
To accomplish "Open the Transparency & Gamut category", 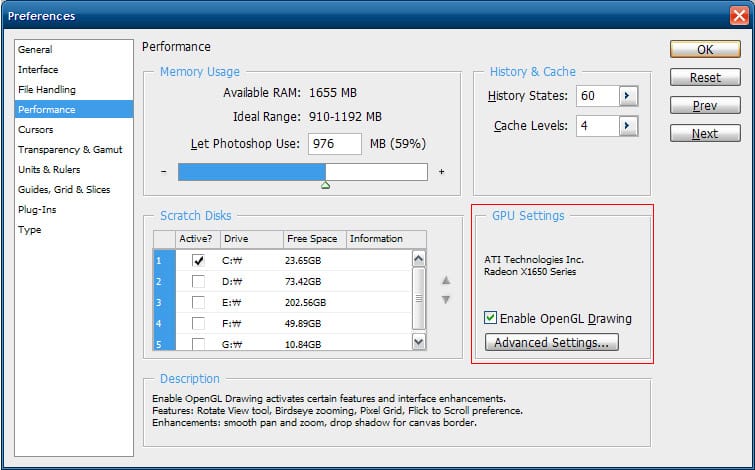I will (70, 149).
